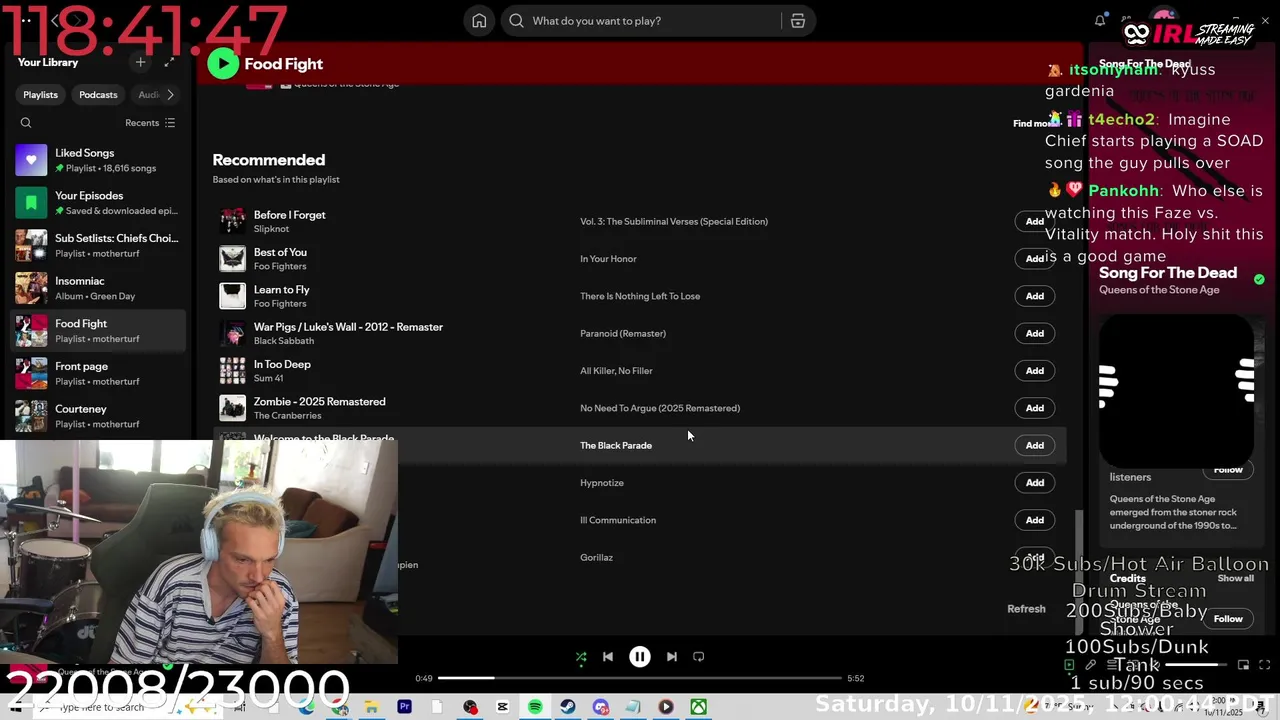Open the Browse icon in search bar
Viewport: 1280px width, 720px height.
(798, 21)
